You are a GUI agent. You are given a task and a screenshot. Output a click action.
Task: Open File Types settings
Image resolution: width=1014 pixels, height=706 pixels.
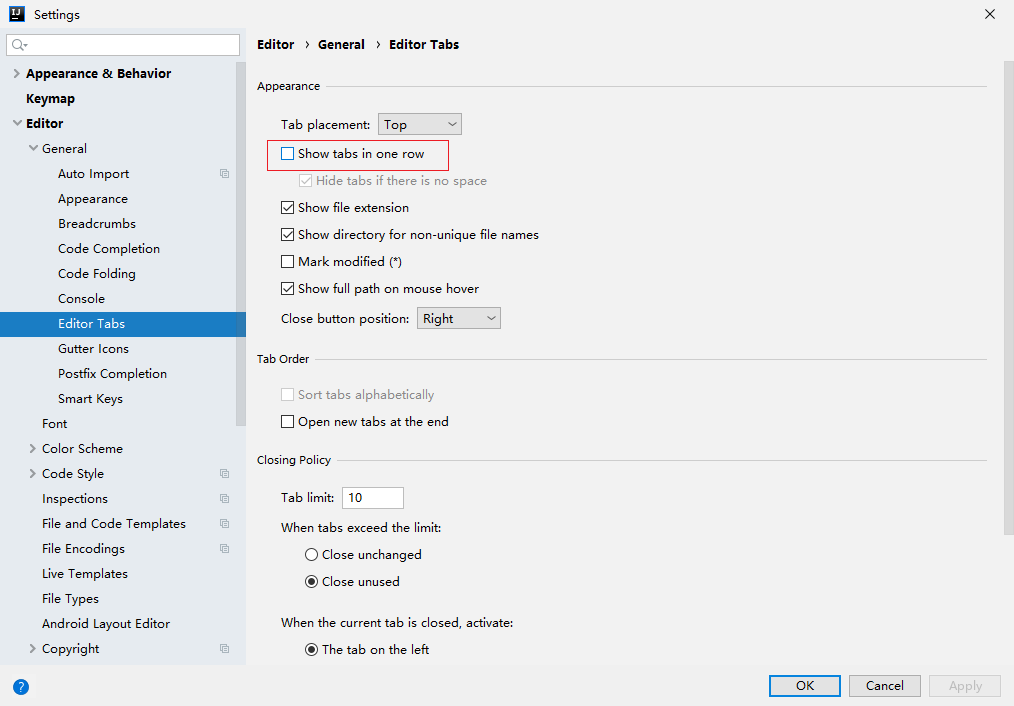pos(70,599)
